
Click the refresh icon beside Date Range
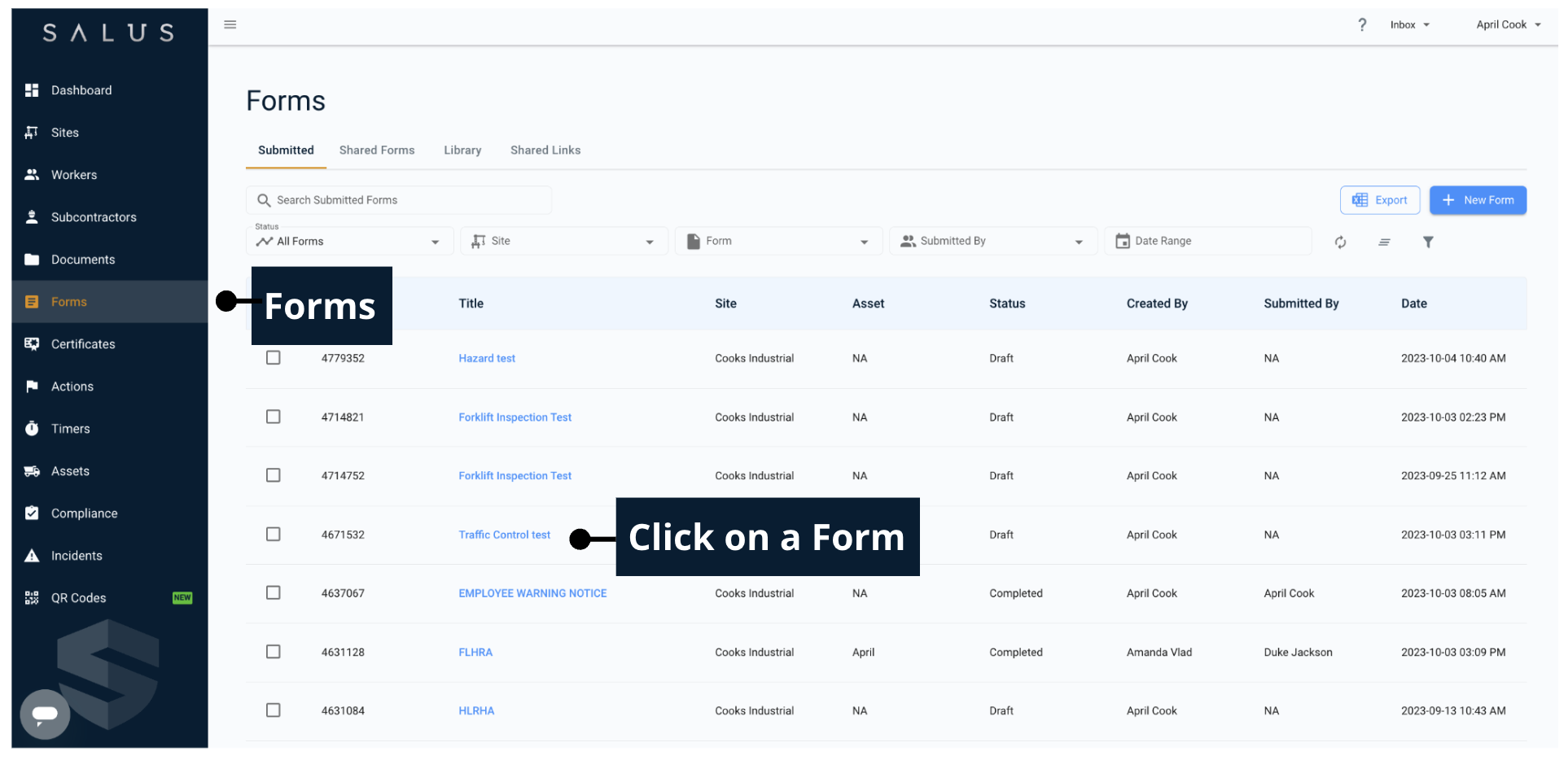(x=1340, y=242)
